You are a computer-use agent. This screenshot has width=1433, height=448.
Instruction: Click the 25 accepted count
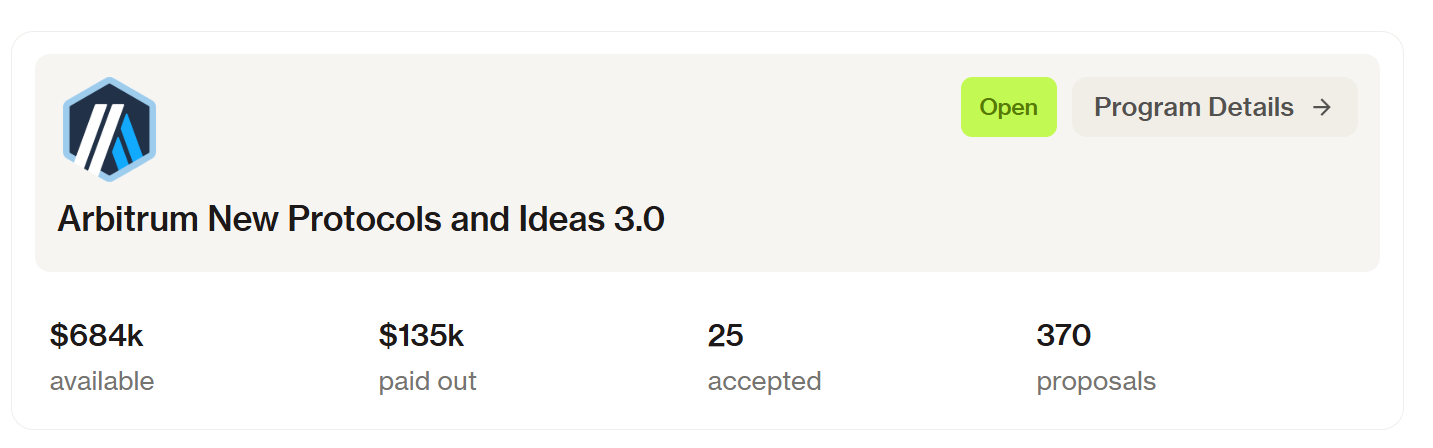[x=725, y=336]
